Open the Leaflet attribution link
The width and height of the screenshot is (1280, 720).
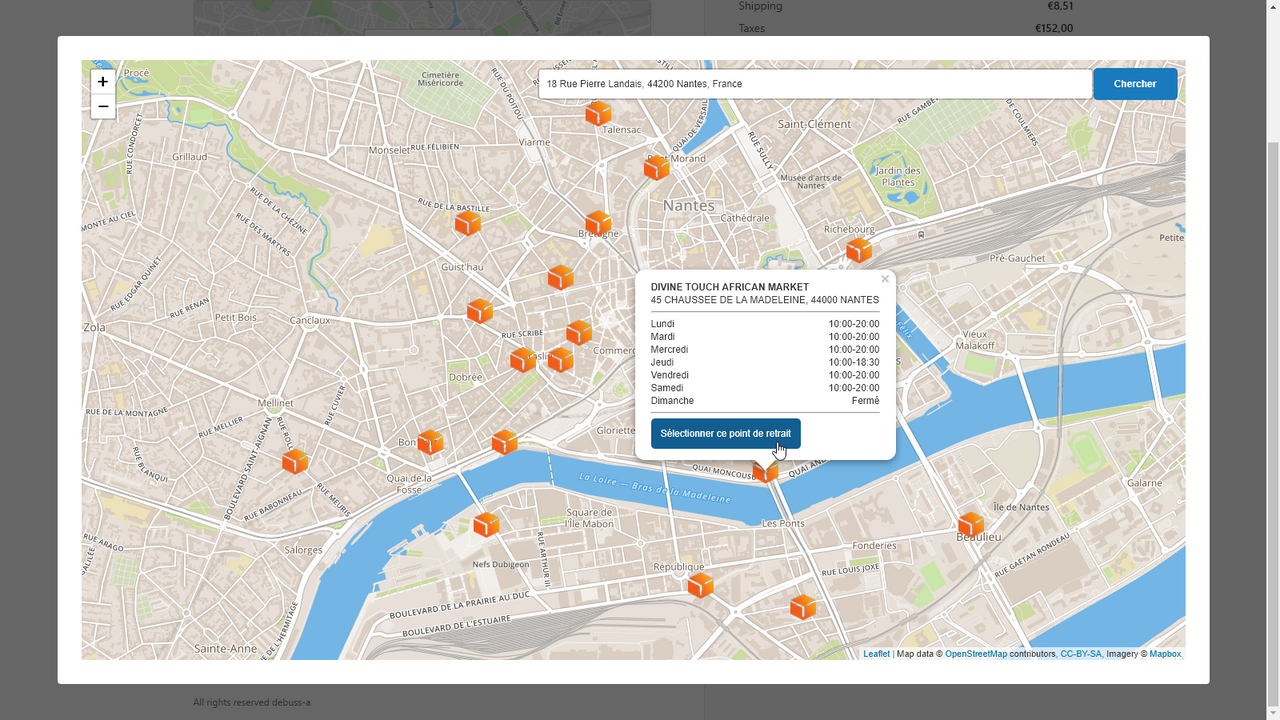[x=876, y=654]
